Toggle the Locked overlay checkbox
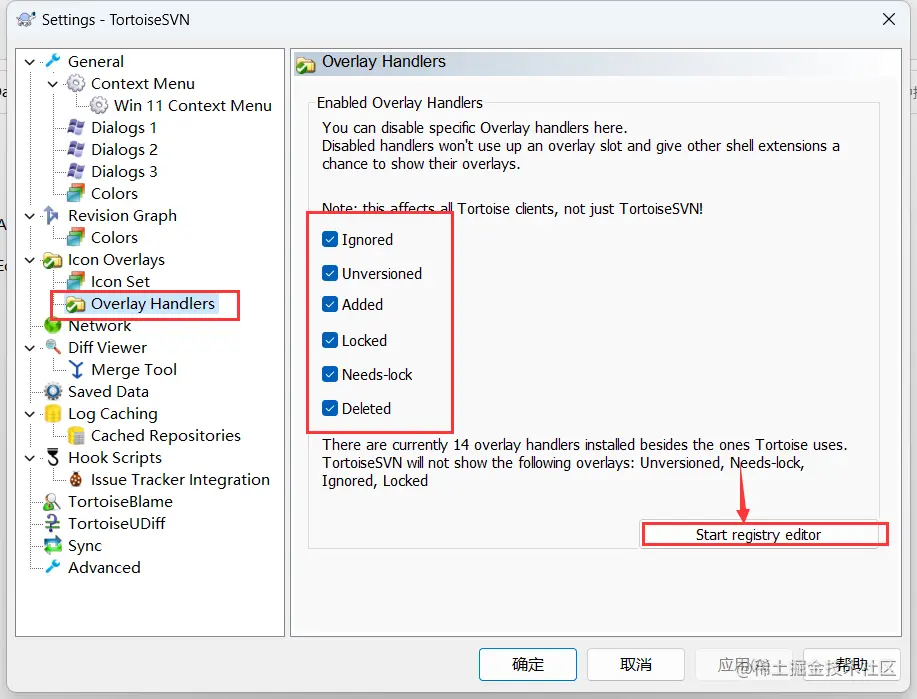Image resolution: width=917 pixels, height=699 pixels. 330,340
